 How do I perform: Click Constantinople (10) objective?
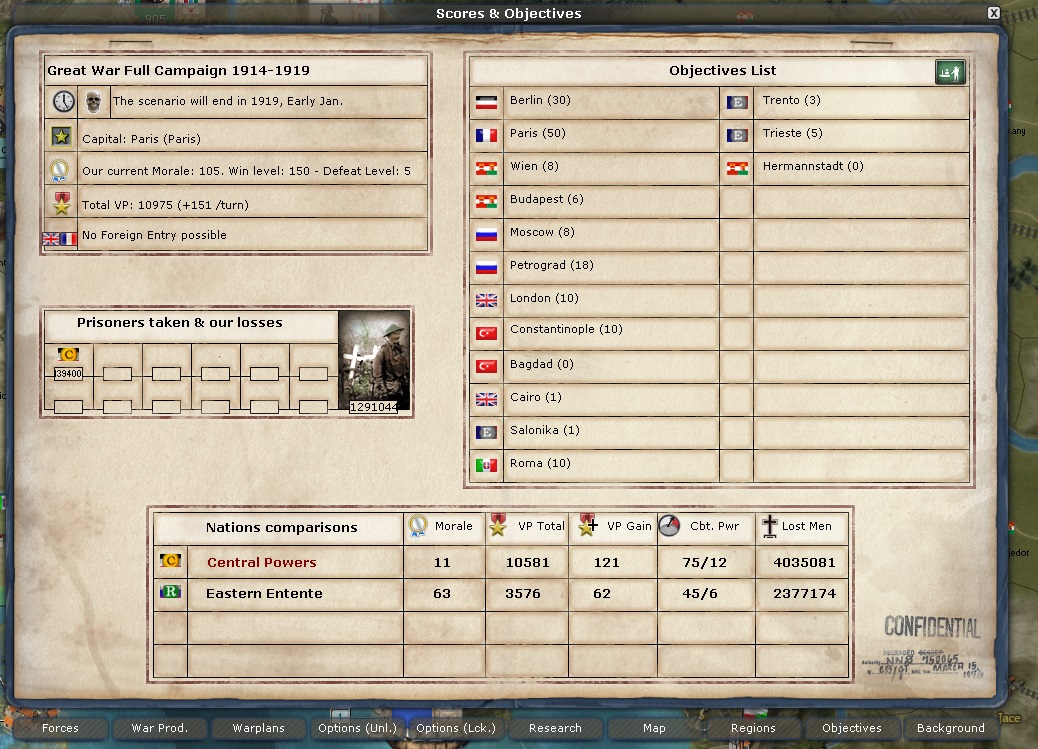565,331
